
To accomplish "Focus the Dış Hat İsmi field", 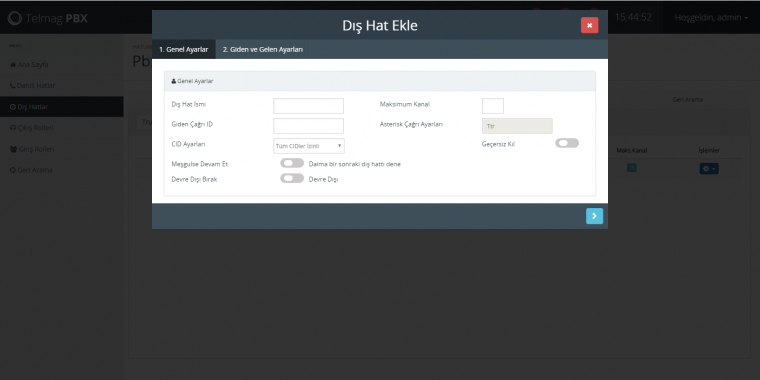I will pos(308,106).
